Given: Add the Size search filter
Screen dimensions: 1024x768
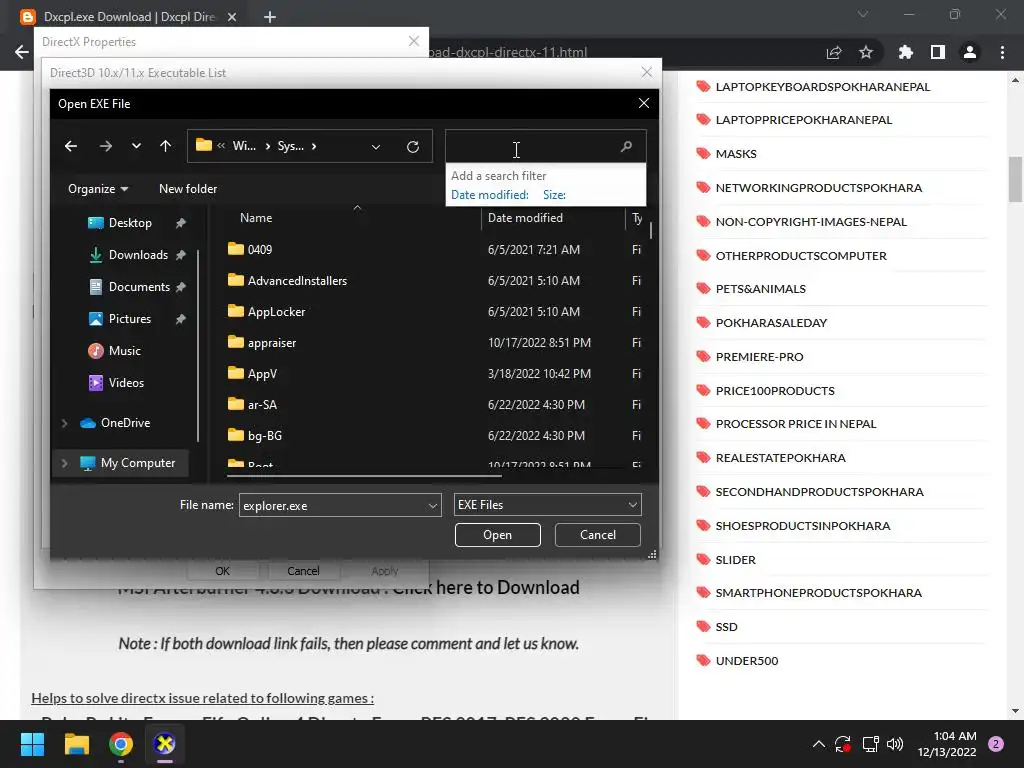Looking at the screenshot, I should 554,195.
